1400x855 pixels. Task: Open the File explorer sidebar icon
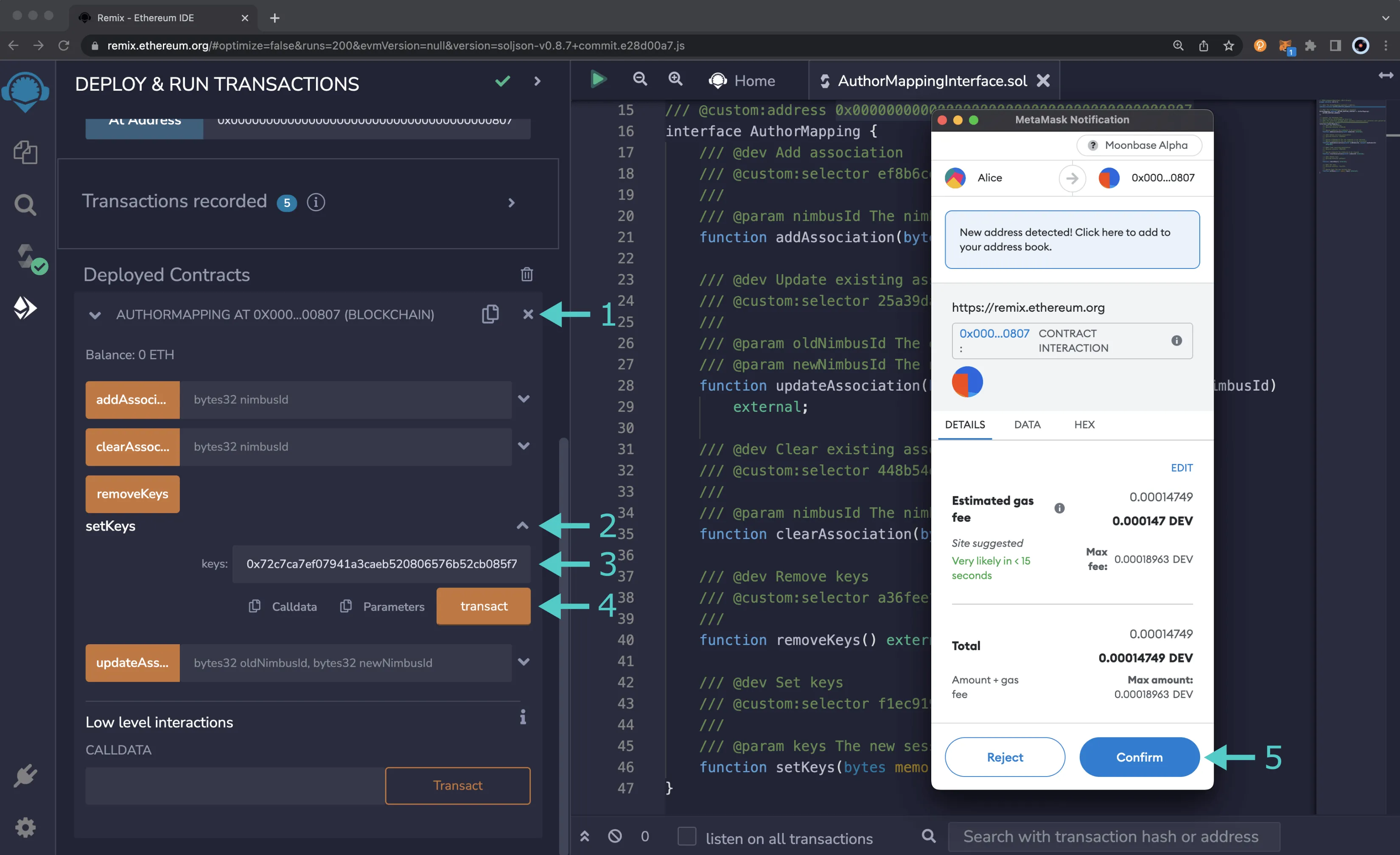click(25, 152)
